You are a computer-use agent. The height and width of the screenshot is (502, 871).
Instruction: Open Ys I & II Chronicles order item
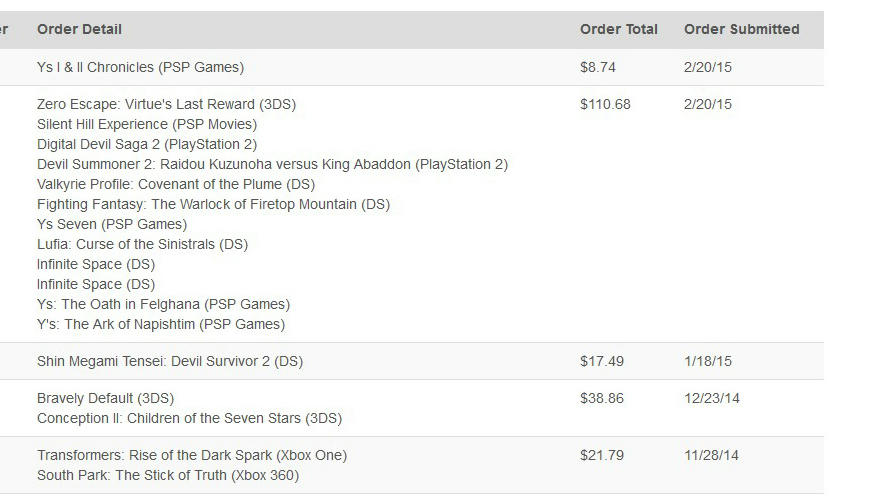(140, 68)
